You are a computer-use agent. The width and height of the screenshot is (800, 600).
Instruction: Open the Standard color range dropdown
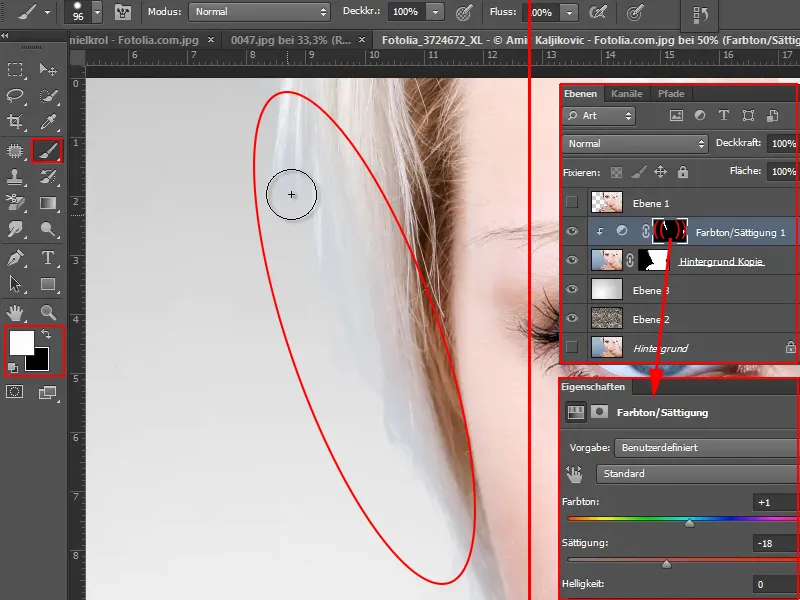[697, 474]
